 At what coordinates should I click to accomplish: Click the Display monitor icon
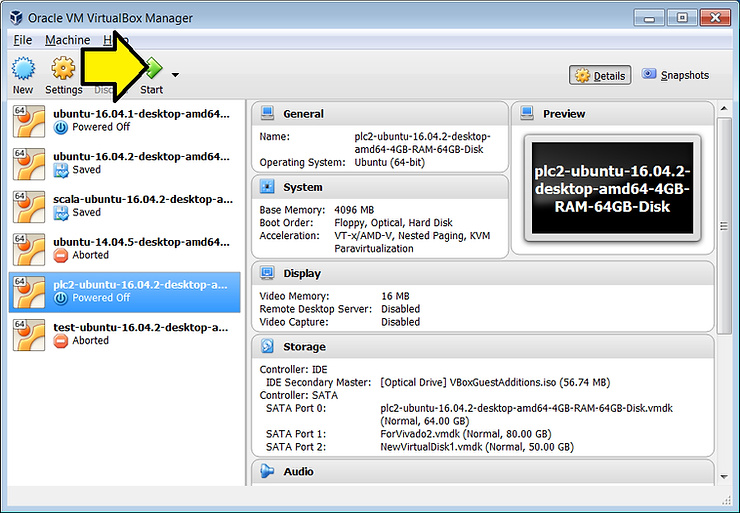click(x=267, y=273)
